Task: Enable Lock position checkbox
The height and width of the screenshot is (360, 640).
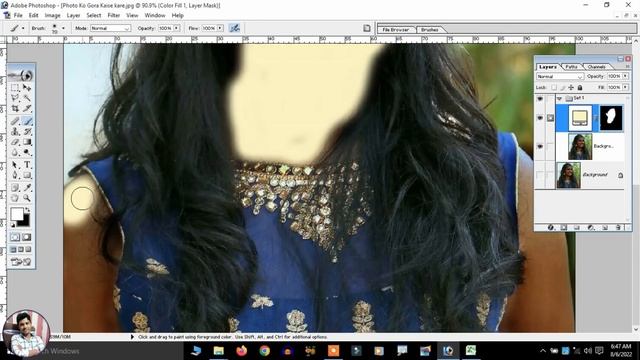Action: click(x=571, y=87)
